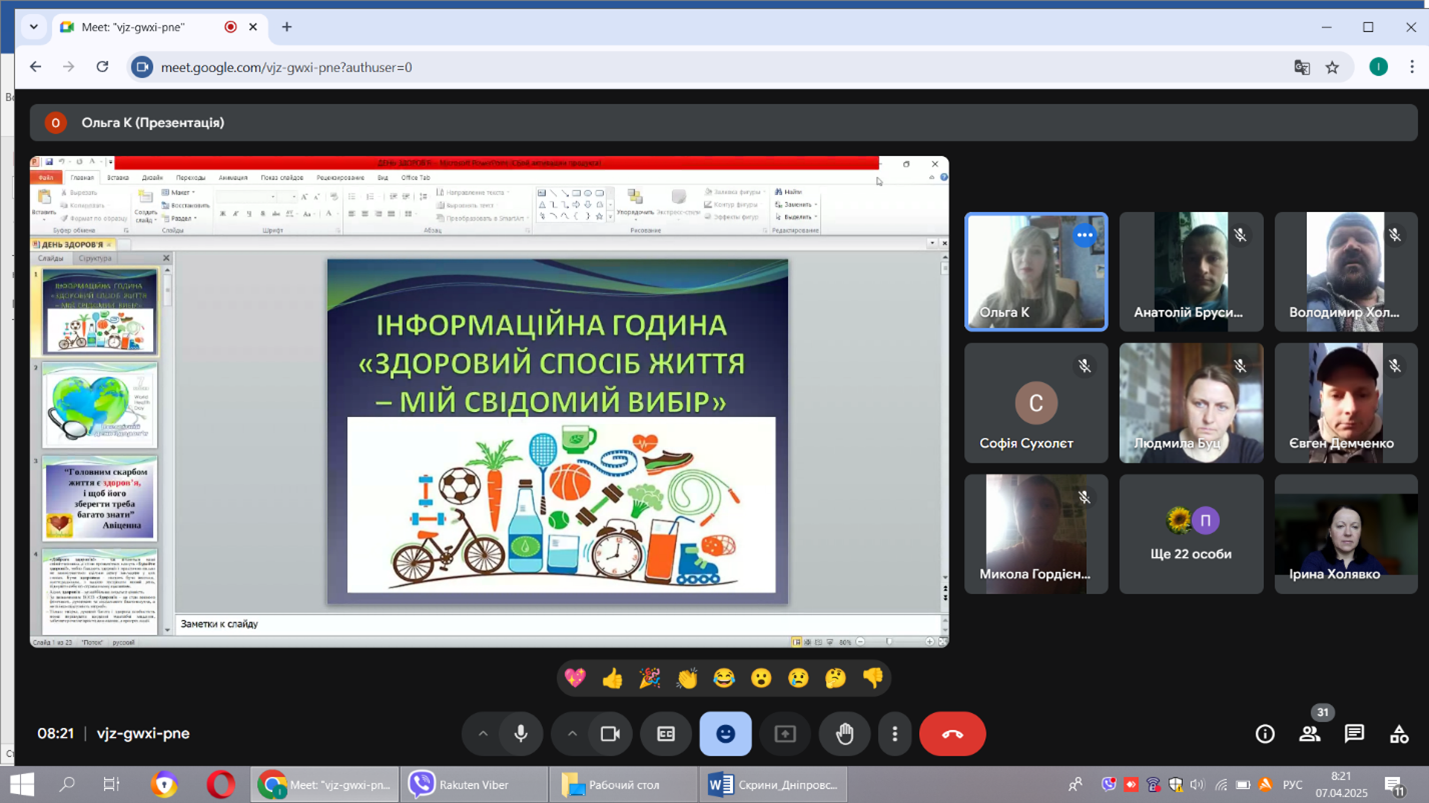The height and width of the screenshot is (803, 1429).
Task: Expand audio settings arrow beside microphone
Action: 482,734
